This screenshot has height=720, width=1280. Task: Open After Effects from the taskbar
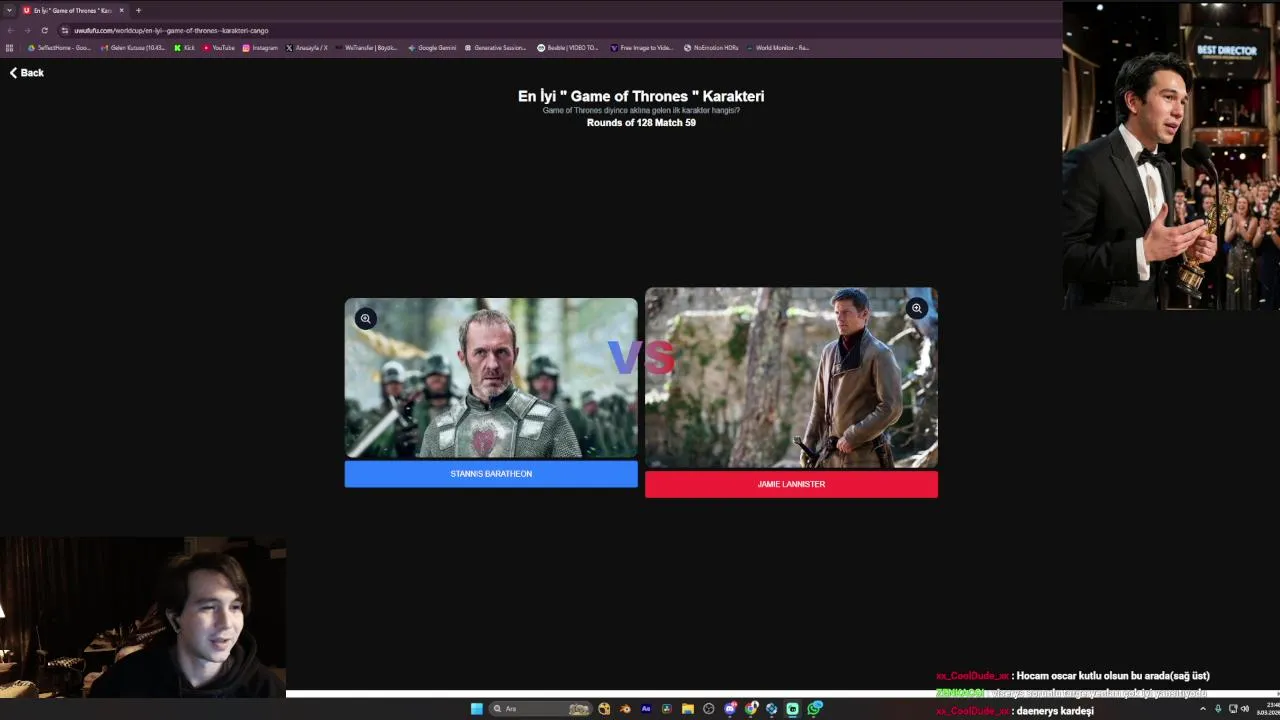click(646, 709)
